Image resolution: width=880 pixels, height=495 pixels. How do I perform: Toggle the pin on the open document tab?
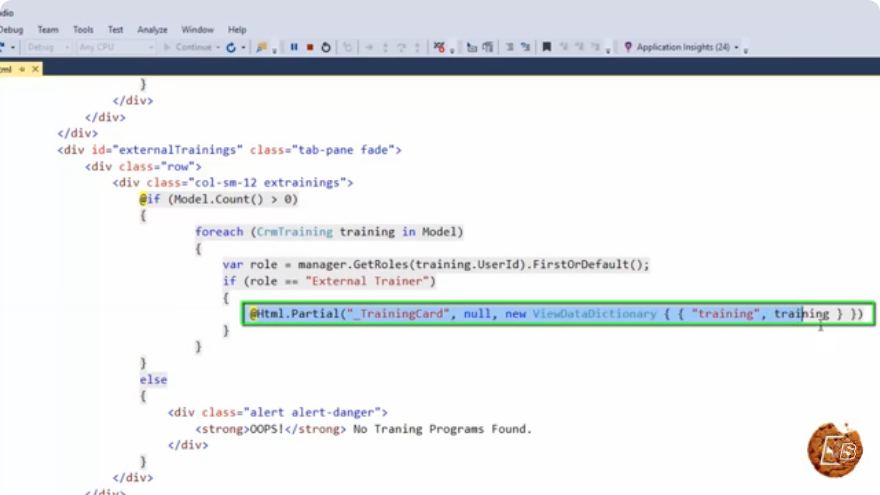[22, 69]
